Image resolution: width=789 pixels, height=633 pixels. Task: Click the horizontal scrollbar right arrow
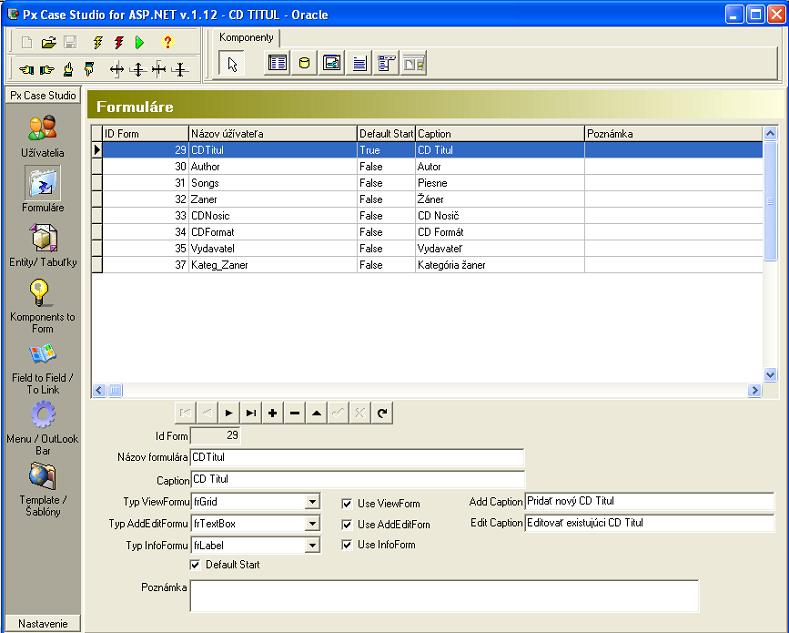(754, 390)
